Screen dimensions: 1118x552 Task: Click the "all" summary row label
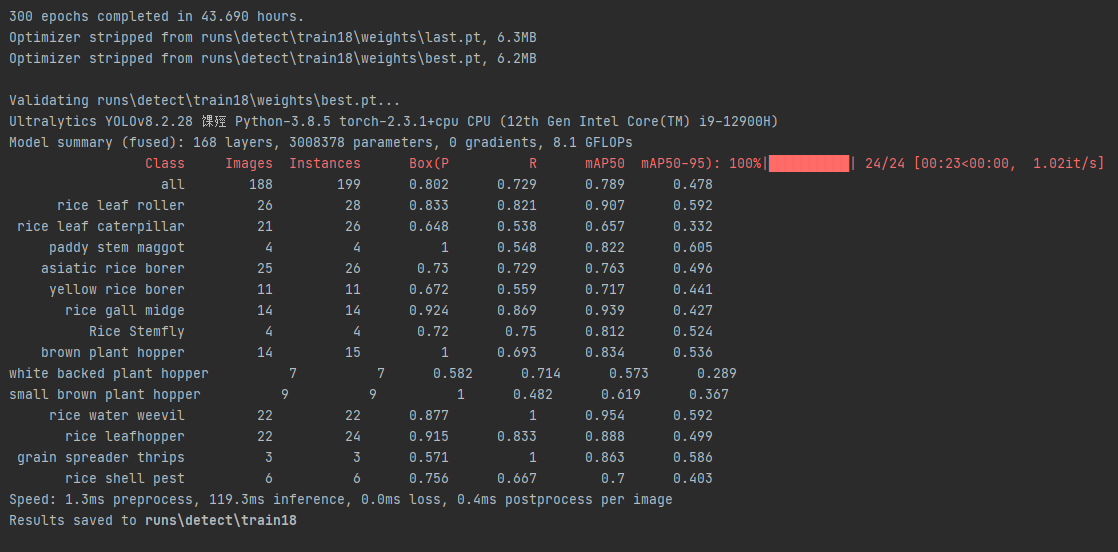pos(173,184)
